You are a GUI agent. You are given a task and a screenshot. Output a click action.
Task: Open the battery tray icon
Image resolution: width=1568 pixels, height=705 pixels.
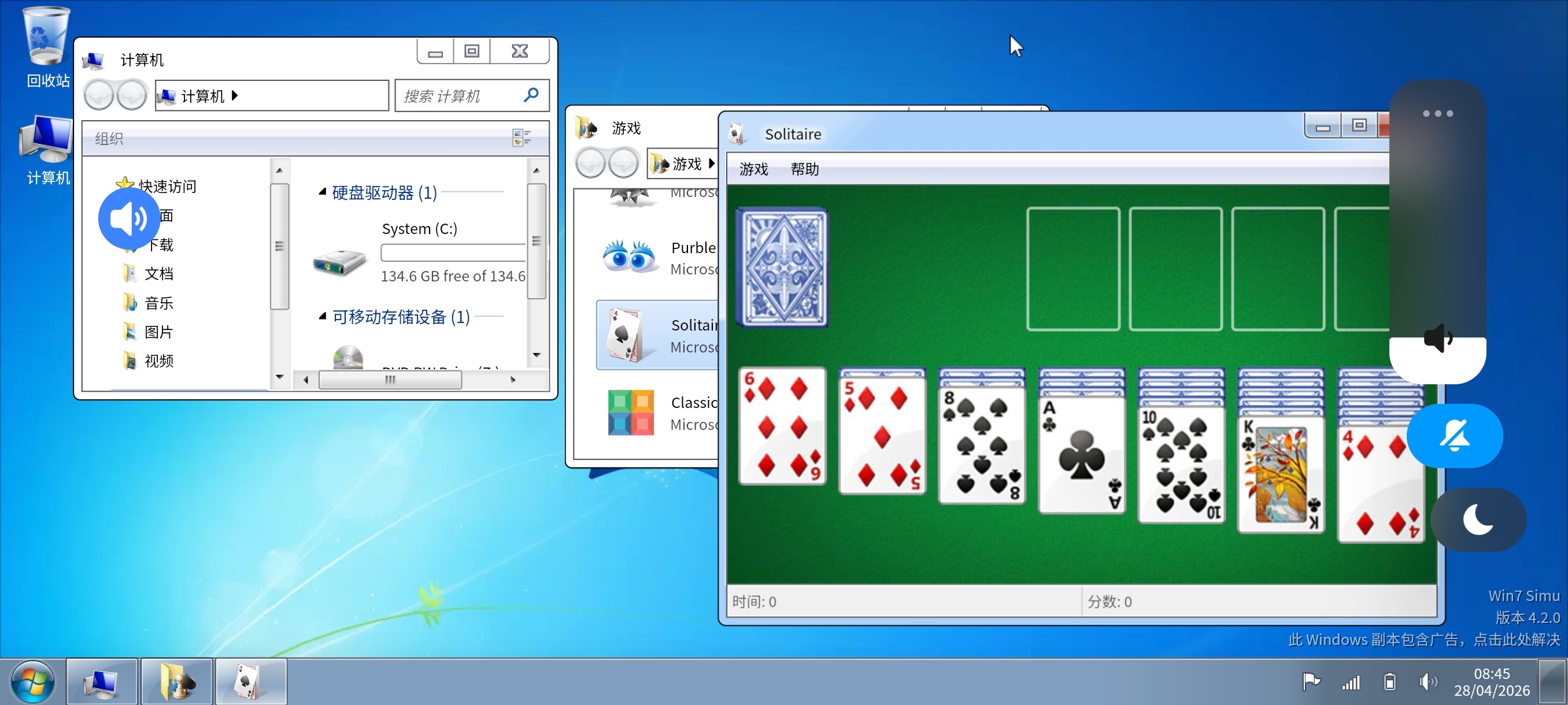[1389, 681]
